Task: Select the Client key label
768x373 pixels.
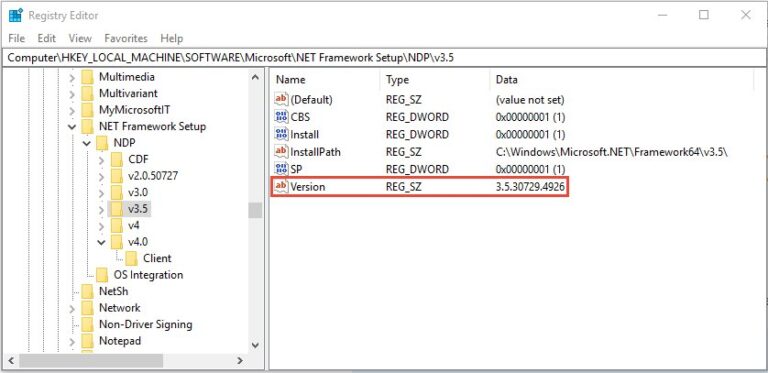Action: (157, 258)
